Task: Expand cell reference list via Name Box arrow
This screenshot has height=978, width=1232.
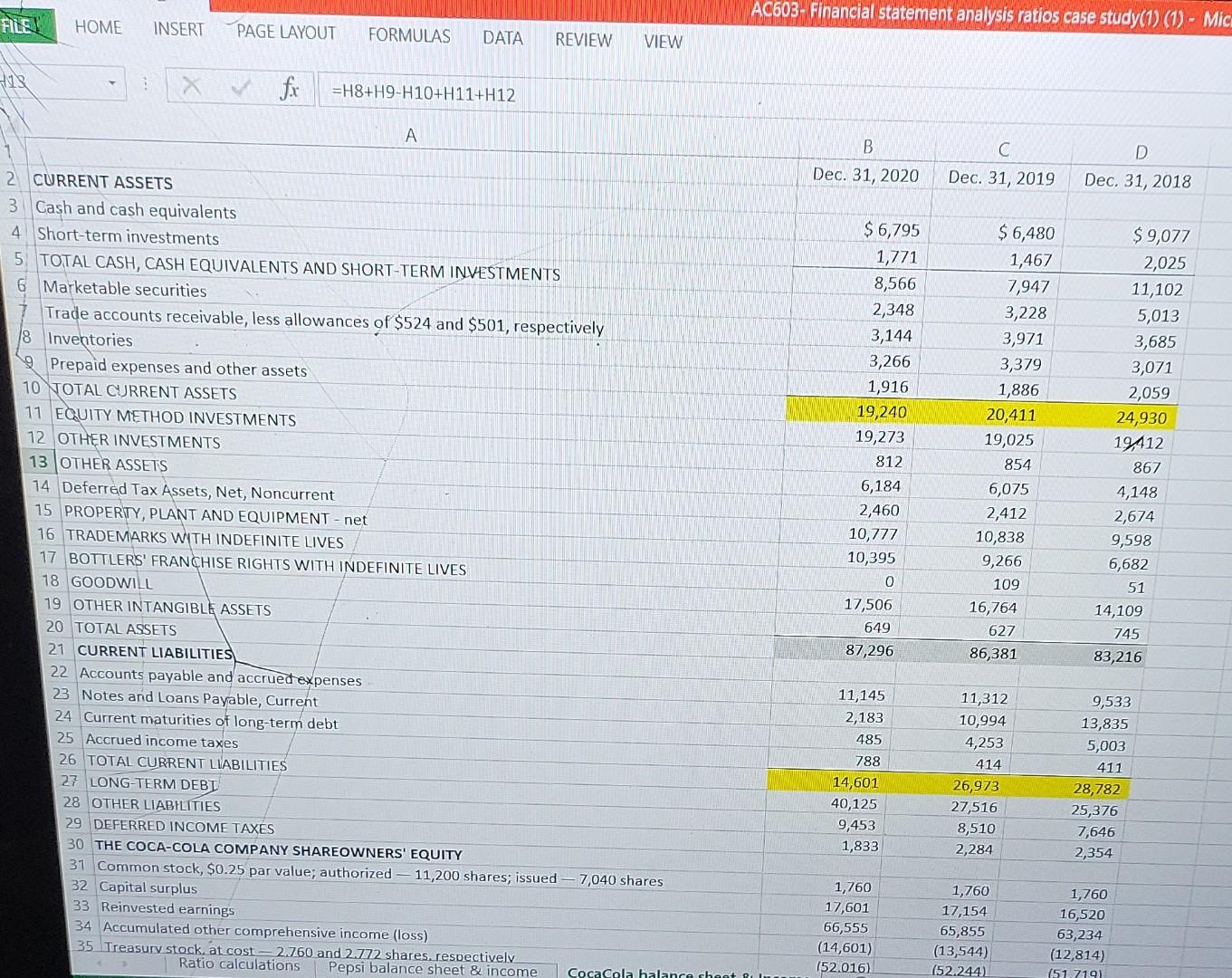Action: click(x=110, y=83)
